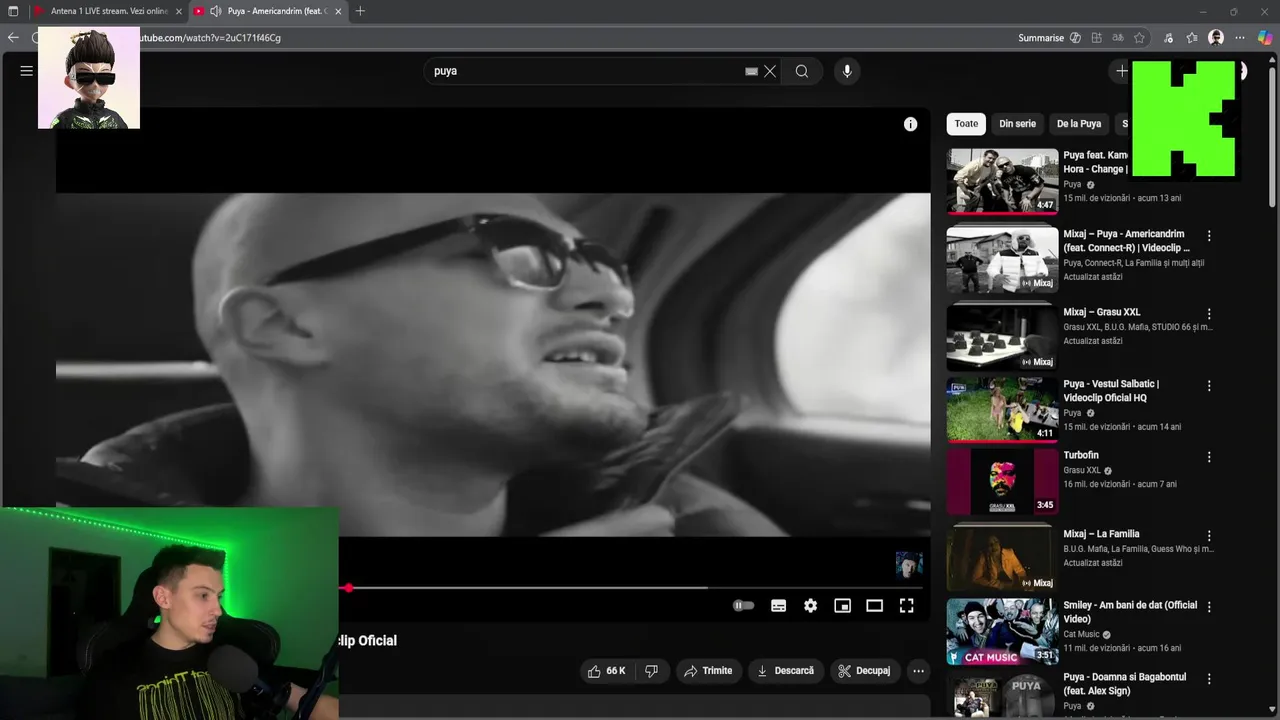
Task: Seek on the video progress bar
Action: click(632, 588)
